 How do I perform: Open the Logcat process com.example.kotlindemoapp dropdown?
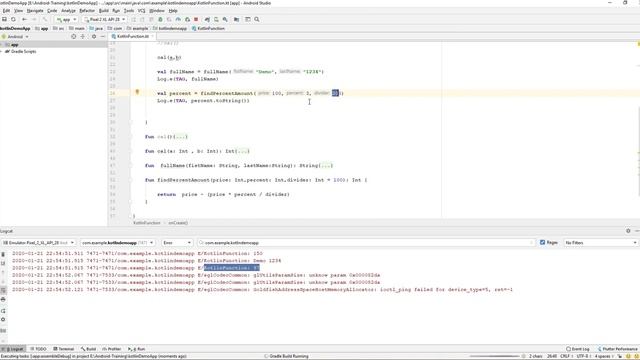pyautogui.click(x=118, y=242)
